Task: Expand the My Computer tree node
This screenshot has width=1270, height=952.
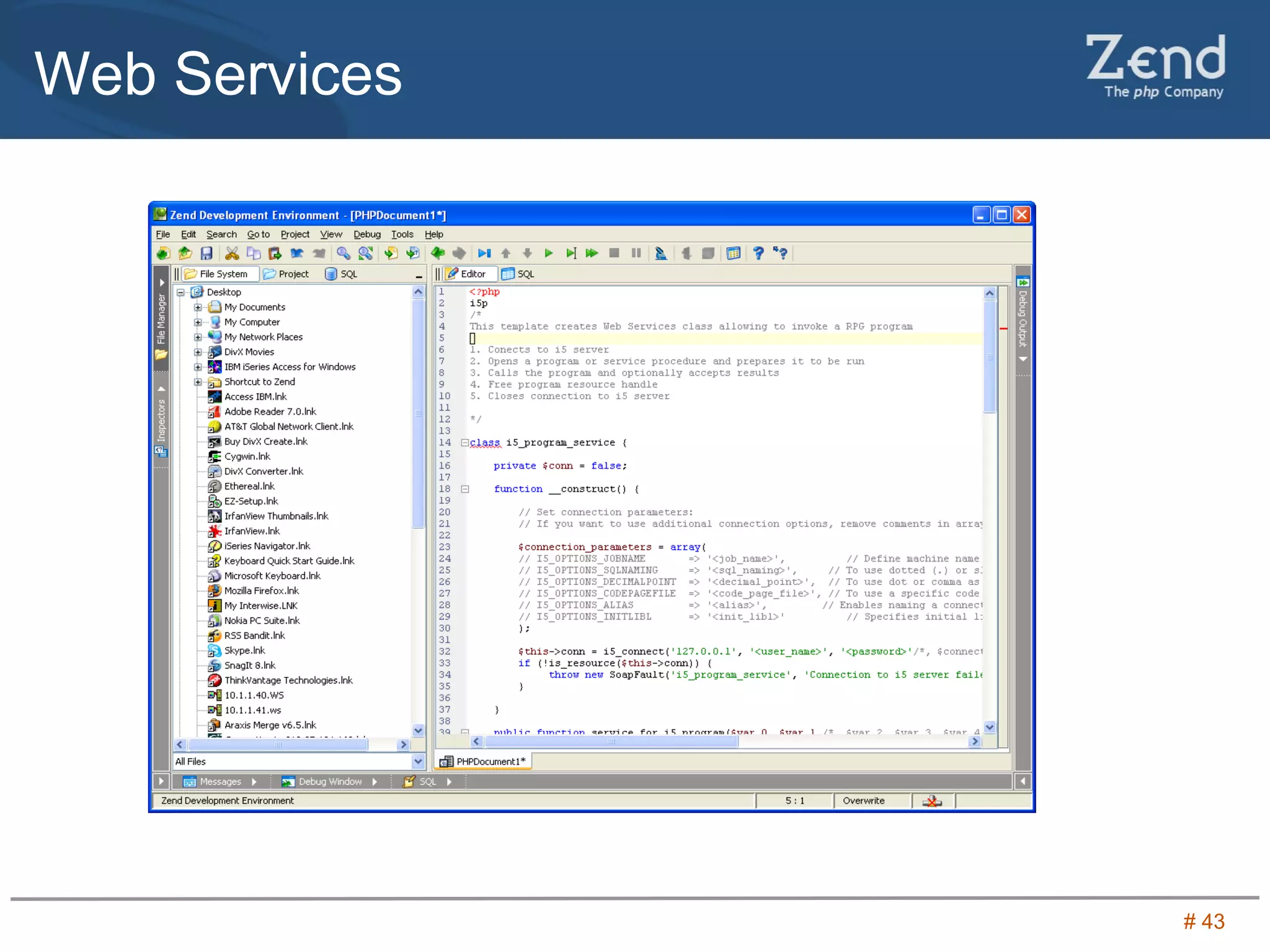Action: (x=197, y=322)
